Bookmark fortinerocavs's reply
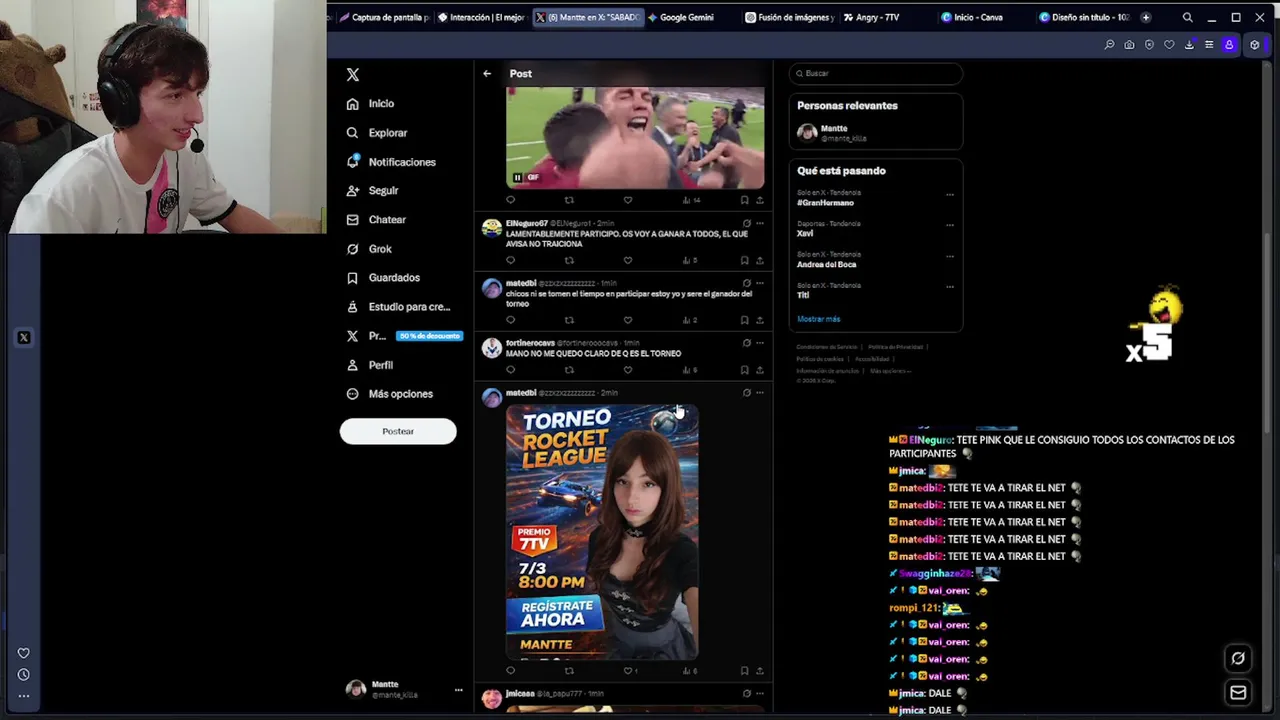The image size is (1280, 720). 744,370
